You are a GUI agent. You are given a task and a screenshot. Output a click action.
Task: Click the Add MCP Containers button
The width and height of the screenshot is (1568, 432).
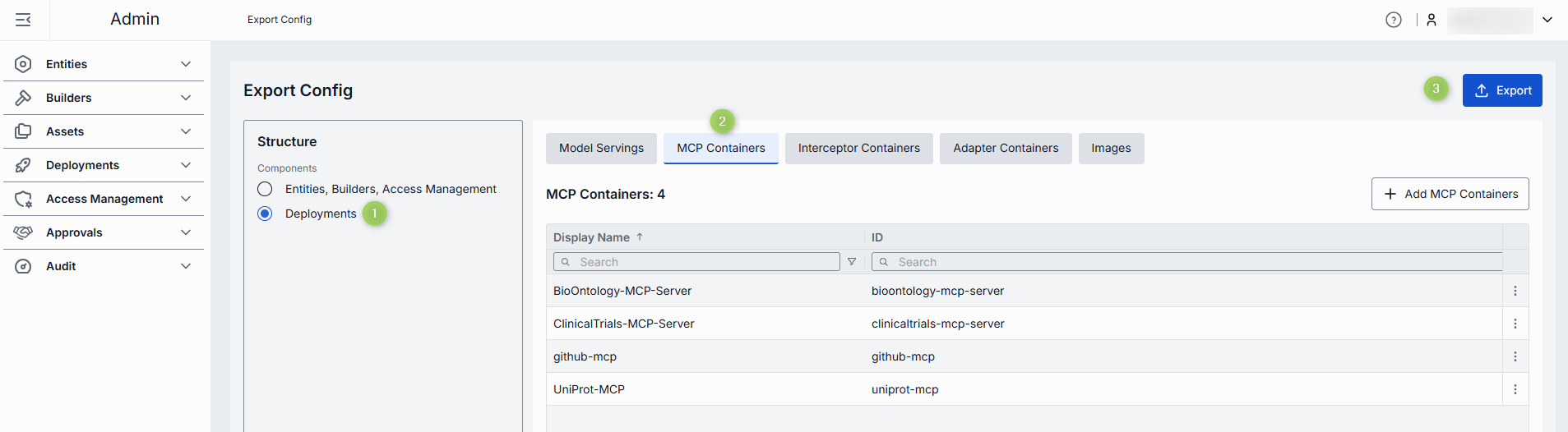pos(1450,194)
